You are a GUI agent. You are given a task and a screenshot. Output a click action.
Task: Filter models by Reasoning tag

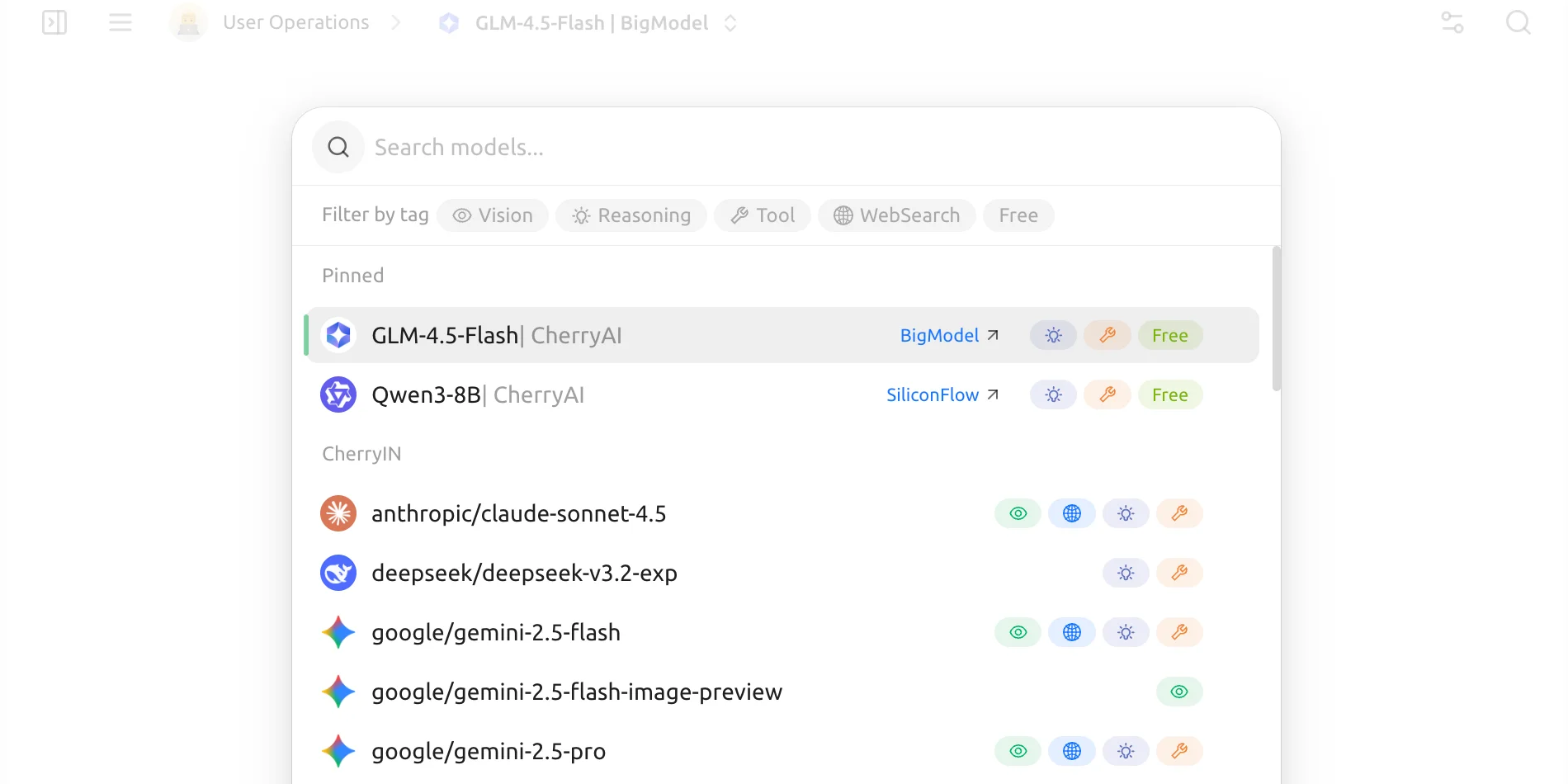(x=631, y=215)
